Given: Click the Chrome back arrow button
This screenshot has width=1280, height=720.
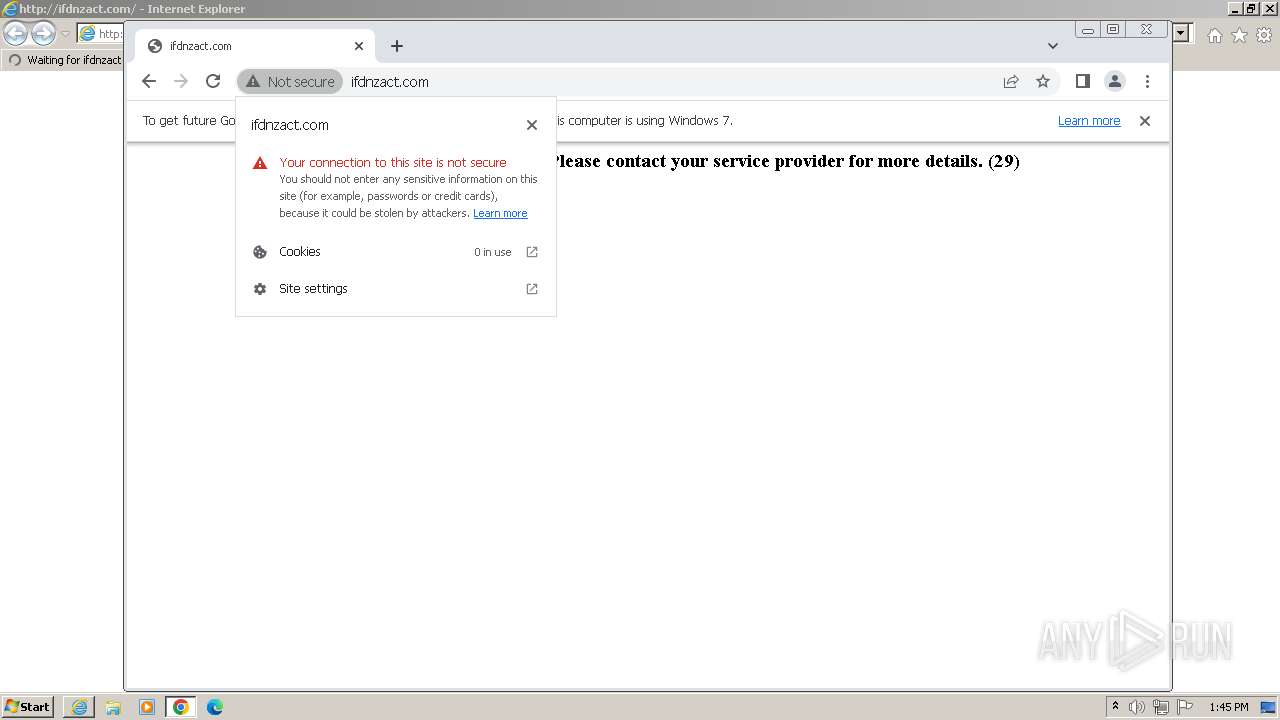Looking at the screenshot, I should [x=149, y=81].
